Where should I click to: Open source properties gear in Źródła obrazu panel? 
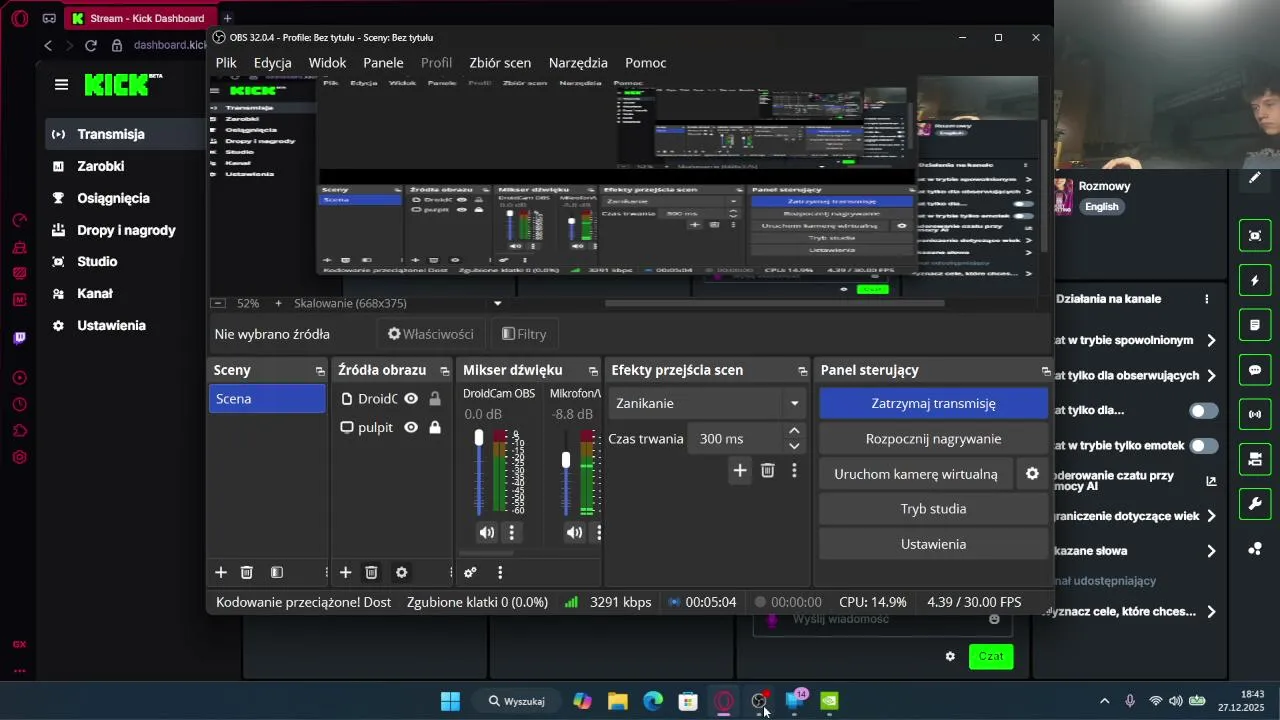point(401,573)
